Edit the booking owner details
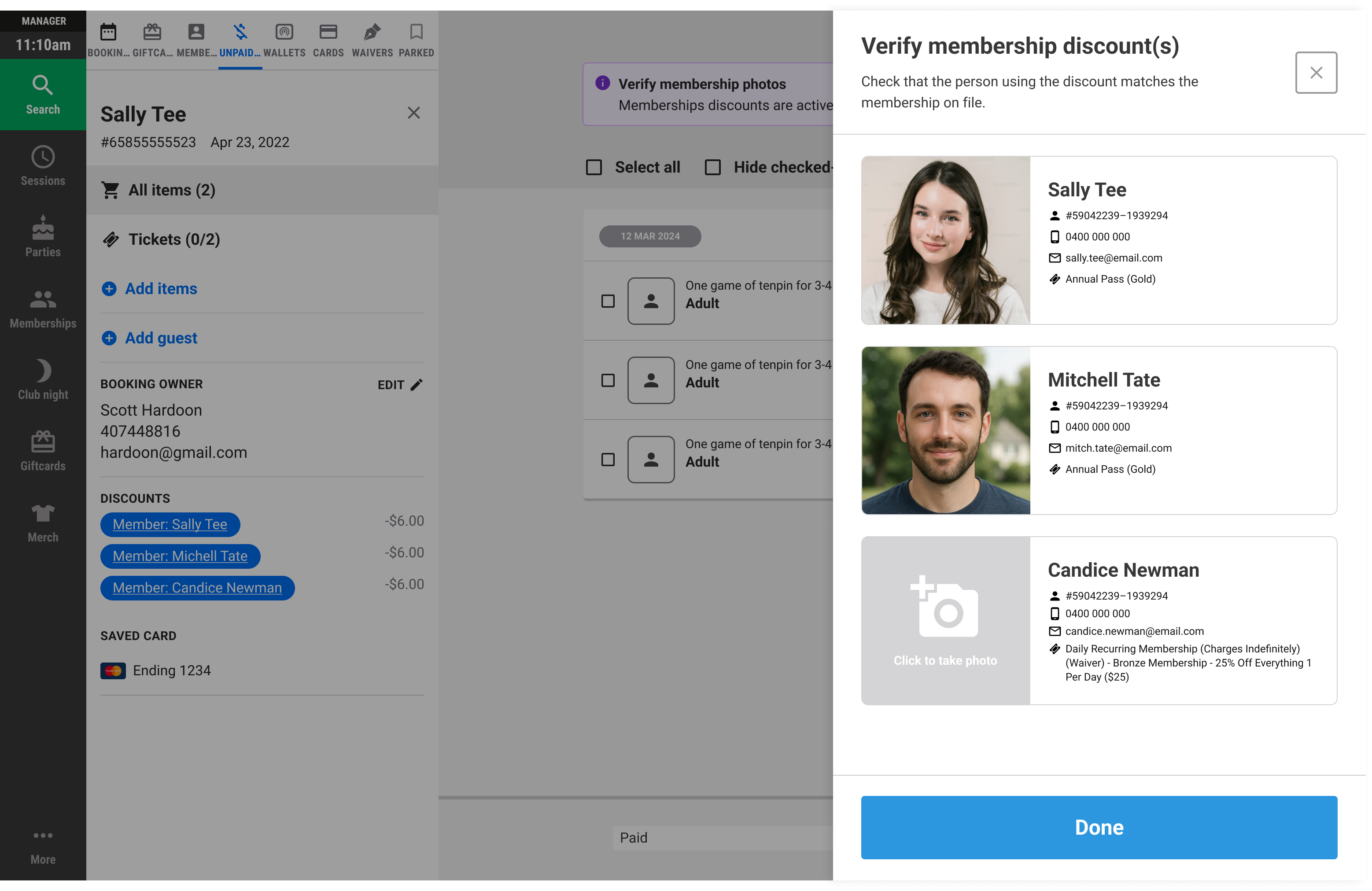This screenshot has width=1372, height=891. 401,386
